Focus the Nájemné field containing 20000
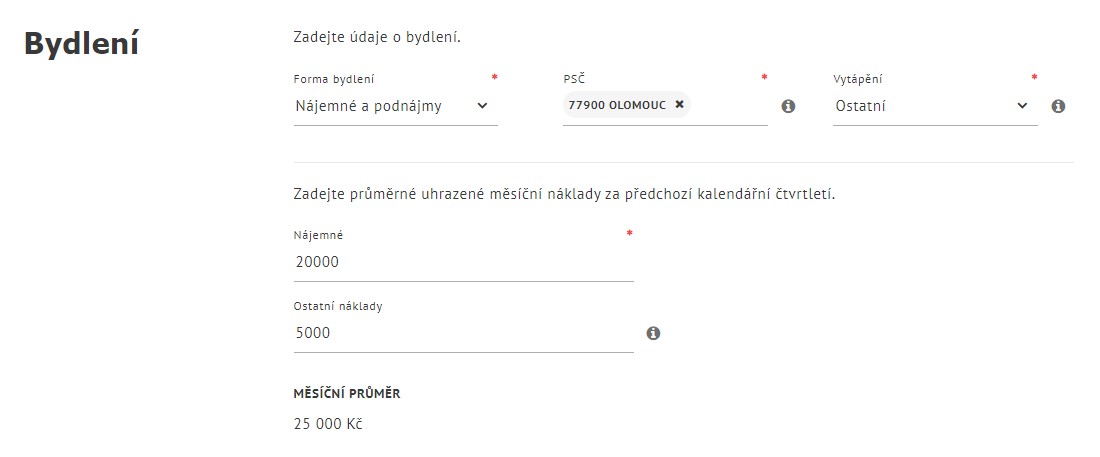 [464, 263]
